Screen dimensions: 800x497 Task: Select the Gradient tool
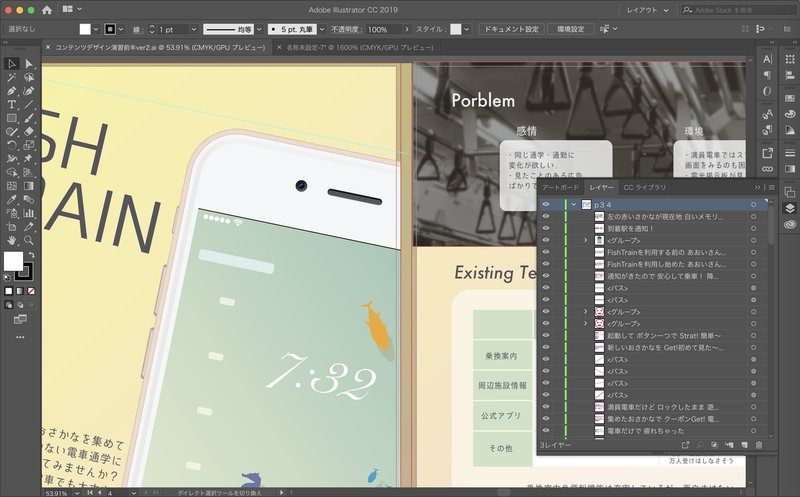click(29, 186)
